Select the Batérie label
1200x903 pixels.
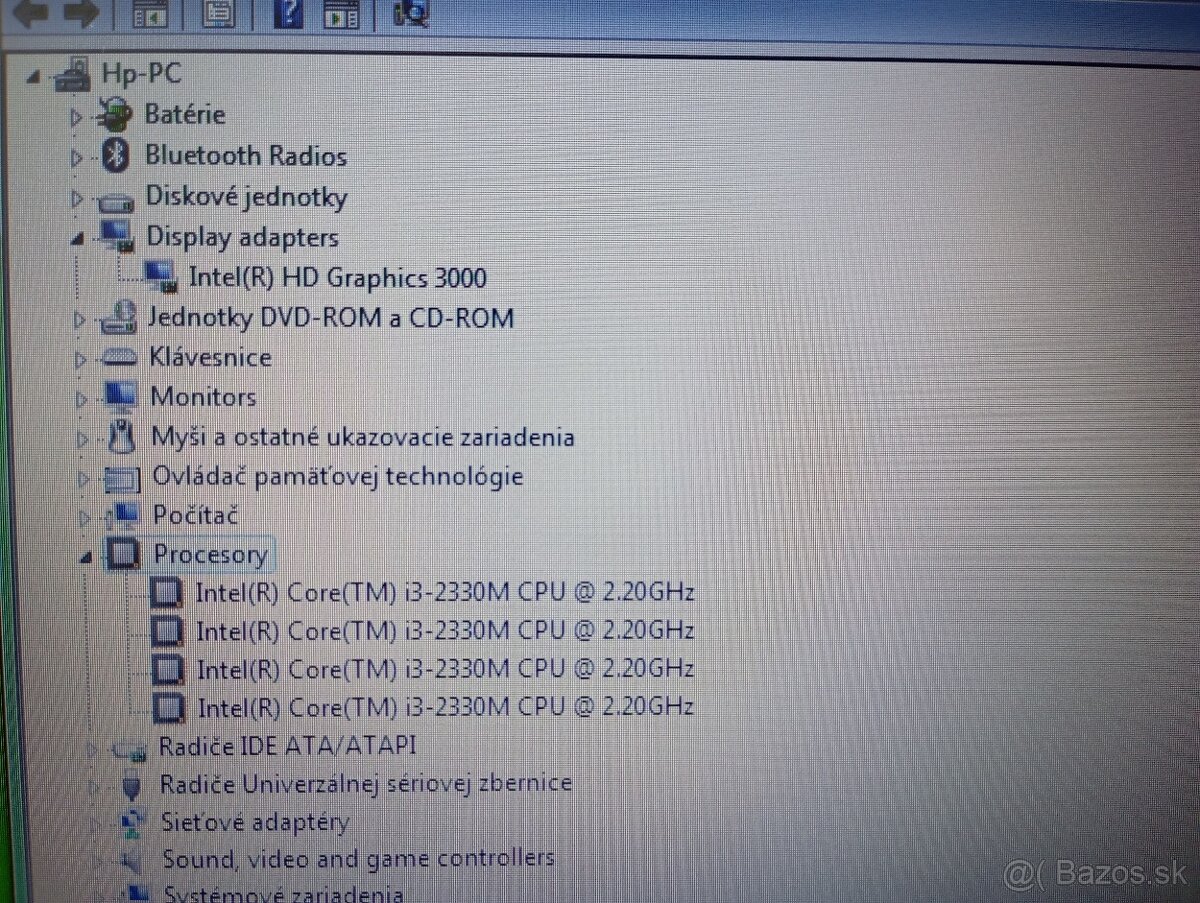coord(185,114)
